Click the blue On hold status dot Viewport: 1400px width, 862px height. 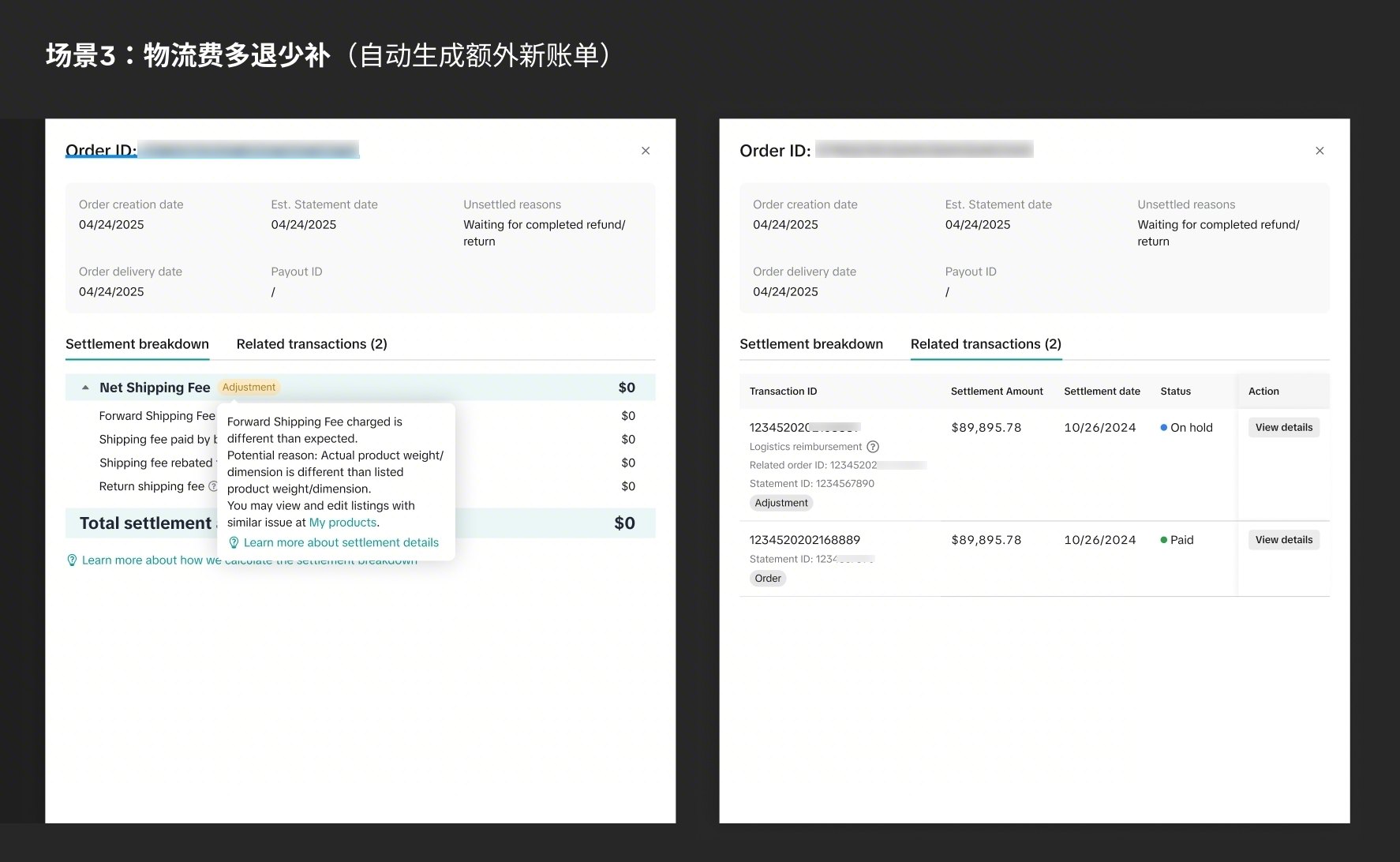pos(1163,428)
